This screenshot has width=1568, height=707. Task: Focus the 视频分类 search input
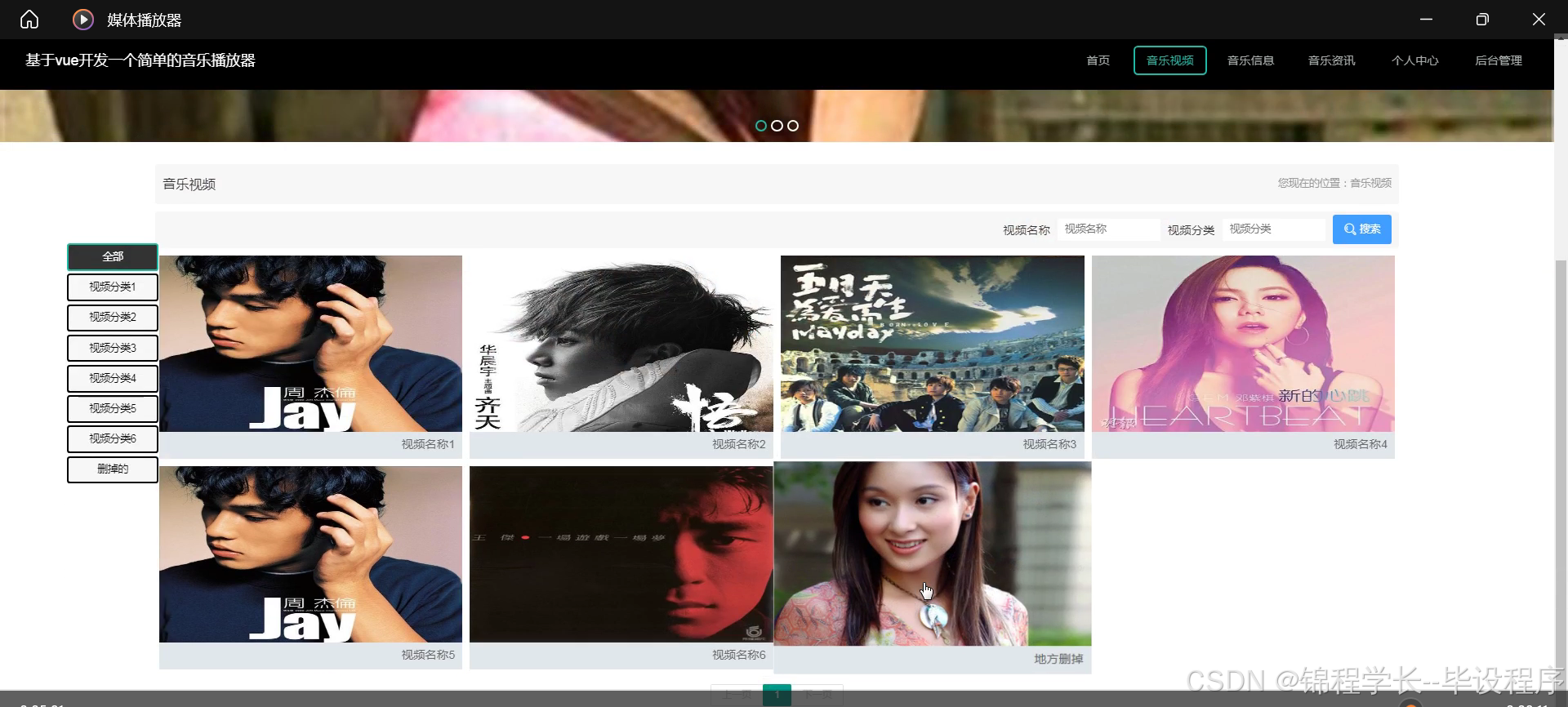tap(1273, 229)
